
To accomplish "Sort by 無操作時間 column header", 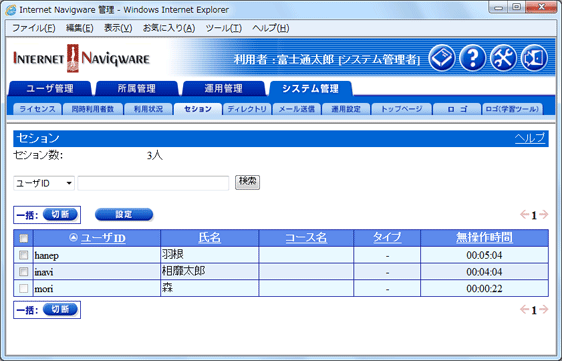I will coord(484,237).
